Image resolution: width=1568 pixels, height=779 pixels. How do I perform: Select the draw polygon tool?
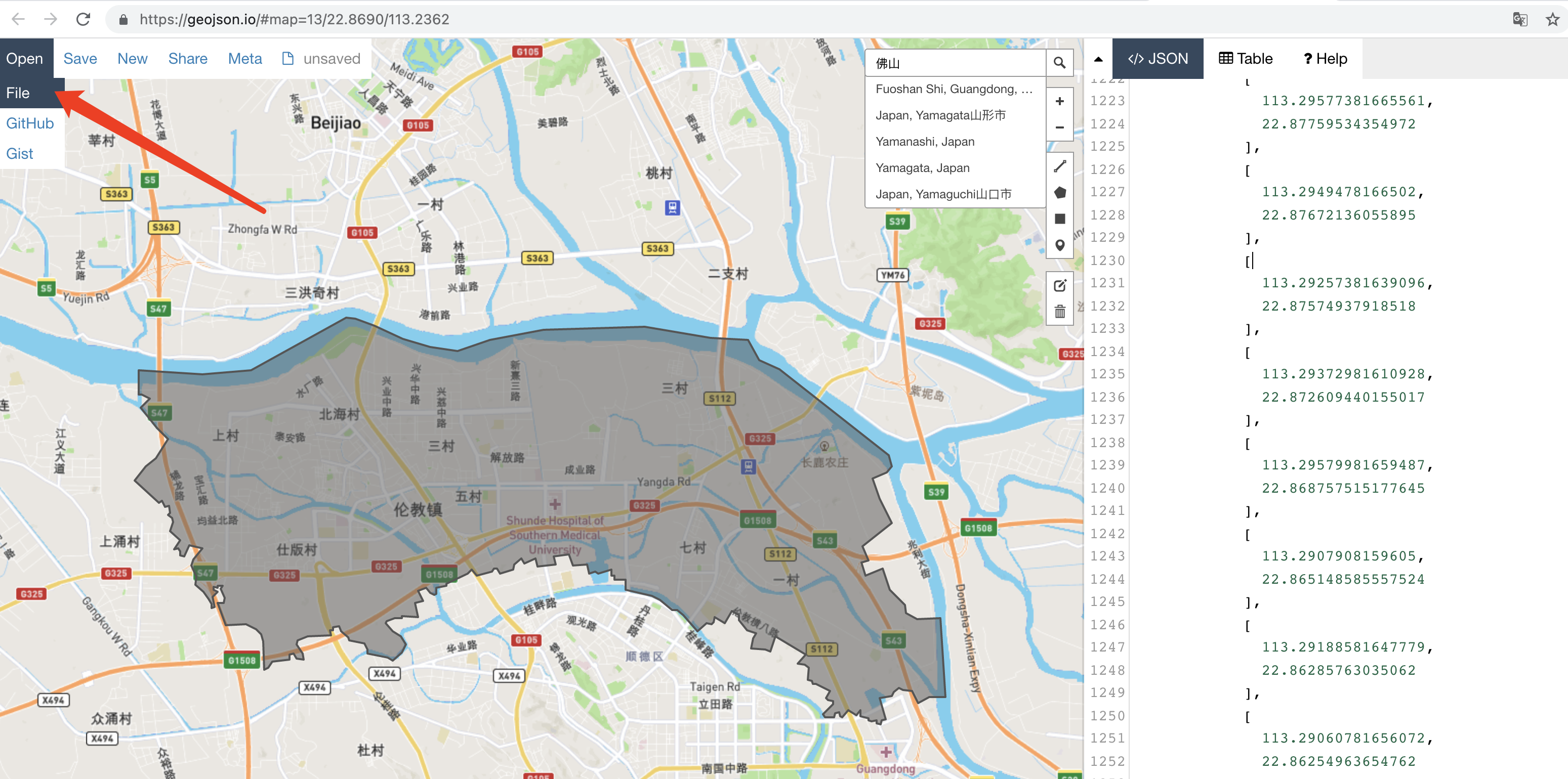[x=1059, y=192]
